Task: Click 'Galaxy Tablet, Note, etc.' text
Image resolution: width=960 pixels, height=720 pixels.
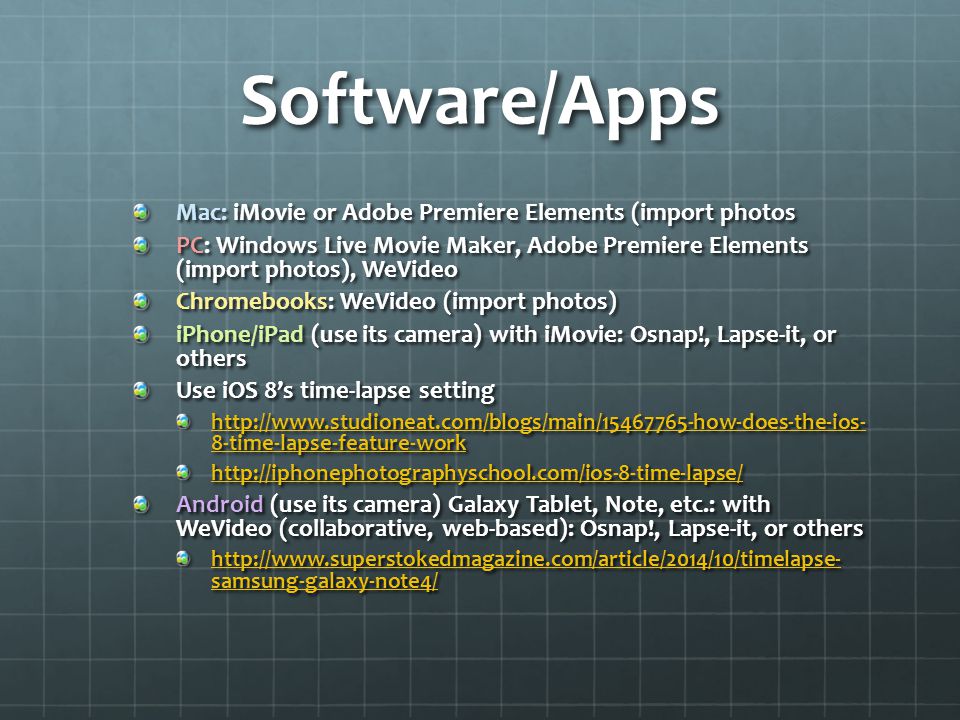Action: [x=581, y=504]
